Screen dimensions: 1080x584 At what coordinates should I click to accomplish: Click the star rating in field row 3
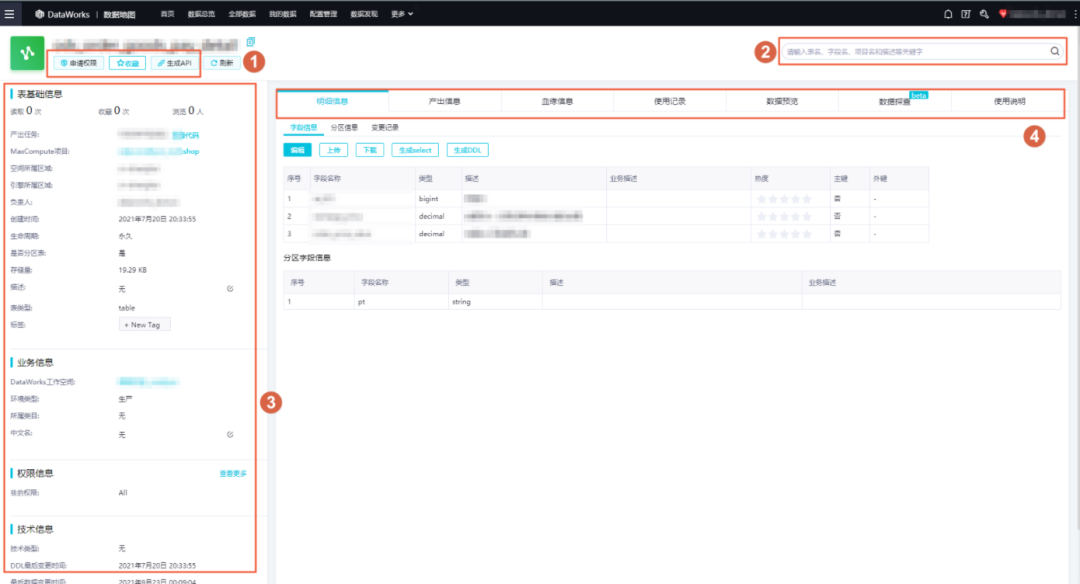click(784, 234)
